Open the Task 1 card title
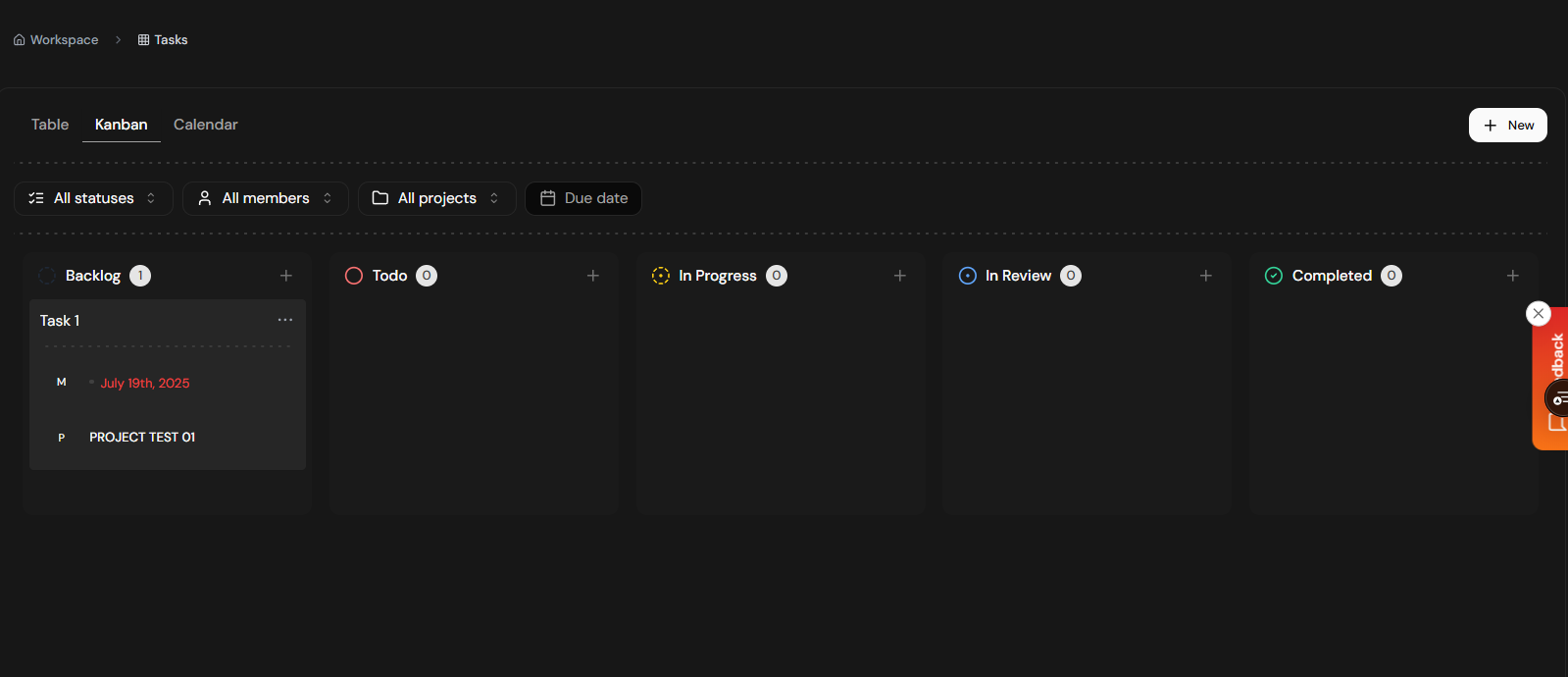 (60, 321)
